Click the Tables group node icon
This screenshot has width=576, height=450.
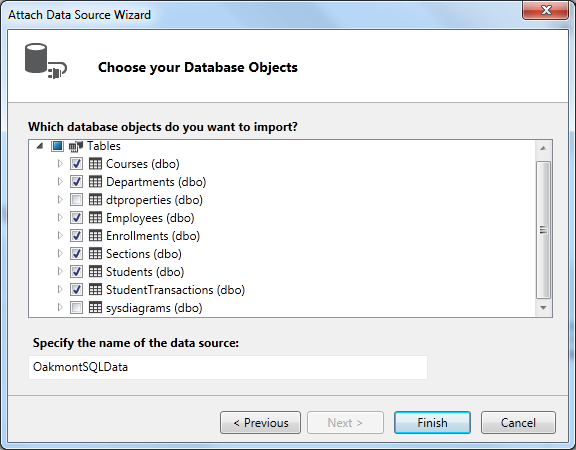(x=76, y=146)
